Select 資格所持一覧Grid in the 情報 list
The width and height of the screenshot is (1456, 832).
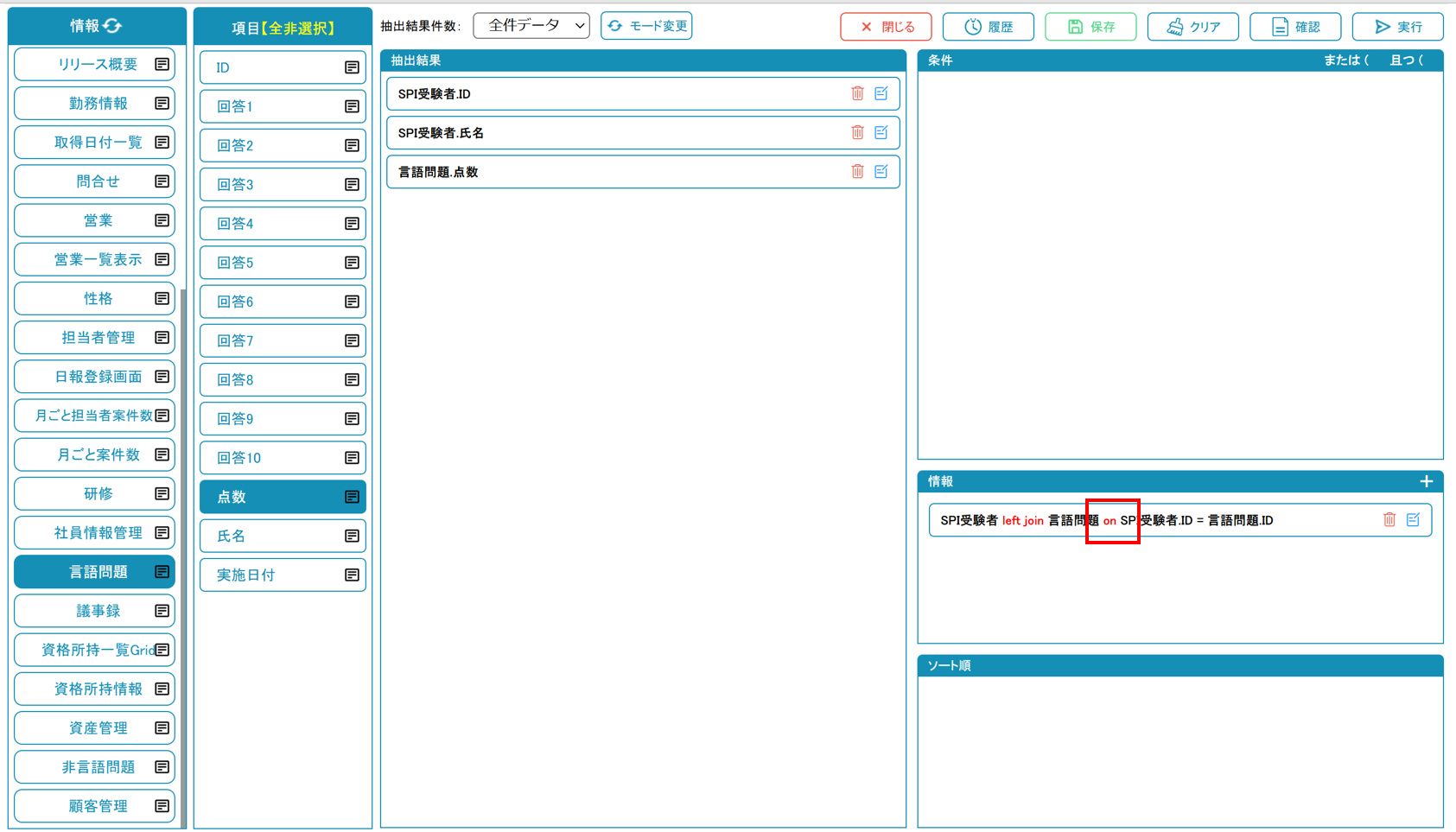coord(94,650)
